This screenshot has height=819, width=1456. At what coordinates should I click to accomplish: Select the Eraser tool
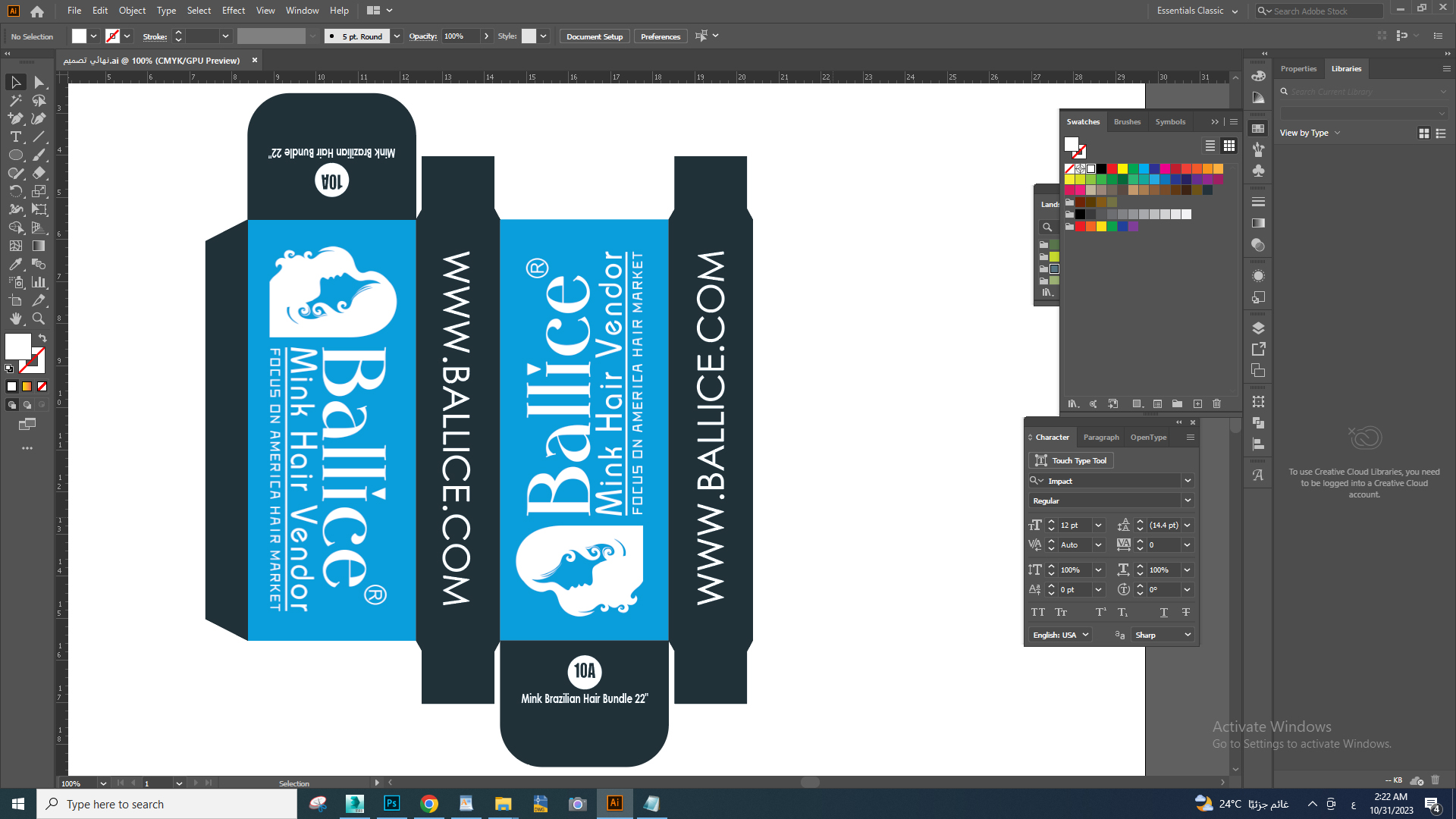tap(39, 173)
